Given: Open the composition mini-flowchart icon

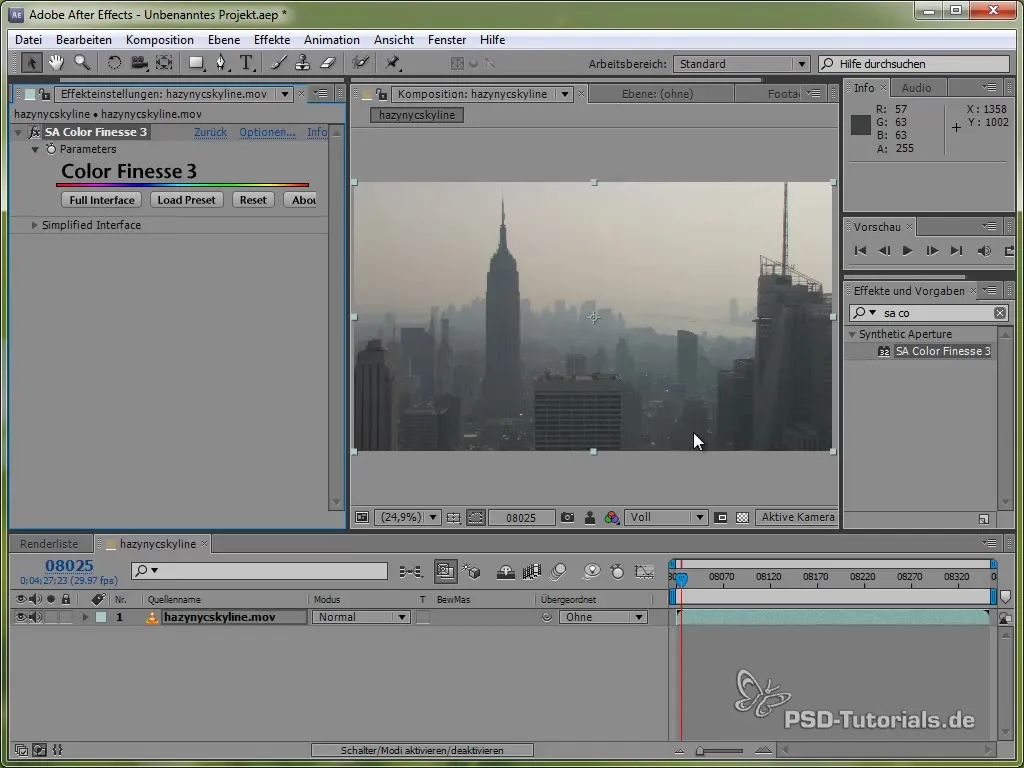Looking at the screenshot, I should pyautogui.click(x=410, y=572).
